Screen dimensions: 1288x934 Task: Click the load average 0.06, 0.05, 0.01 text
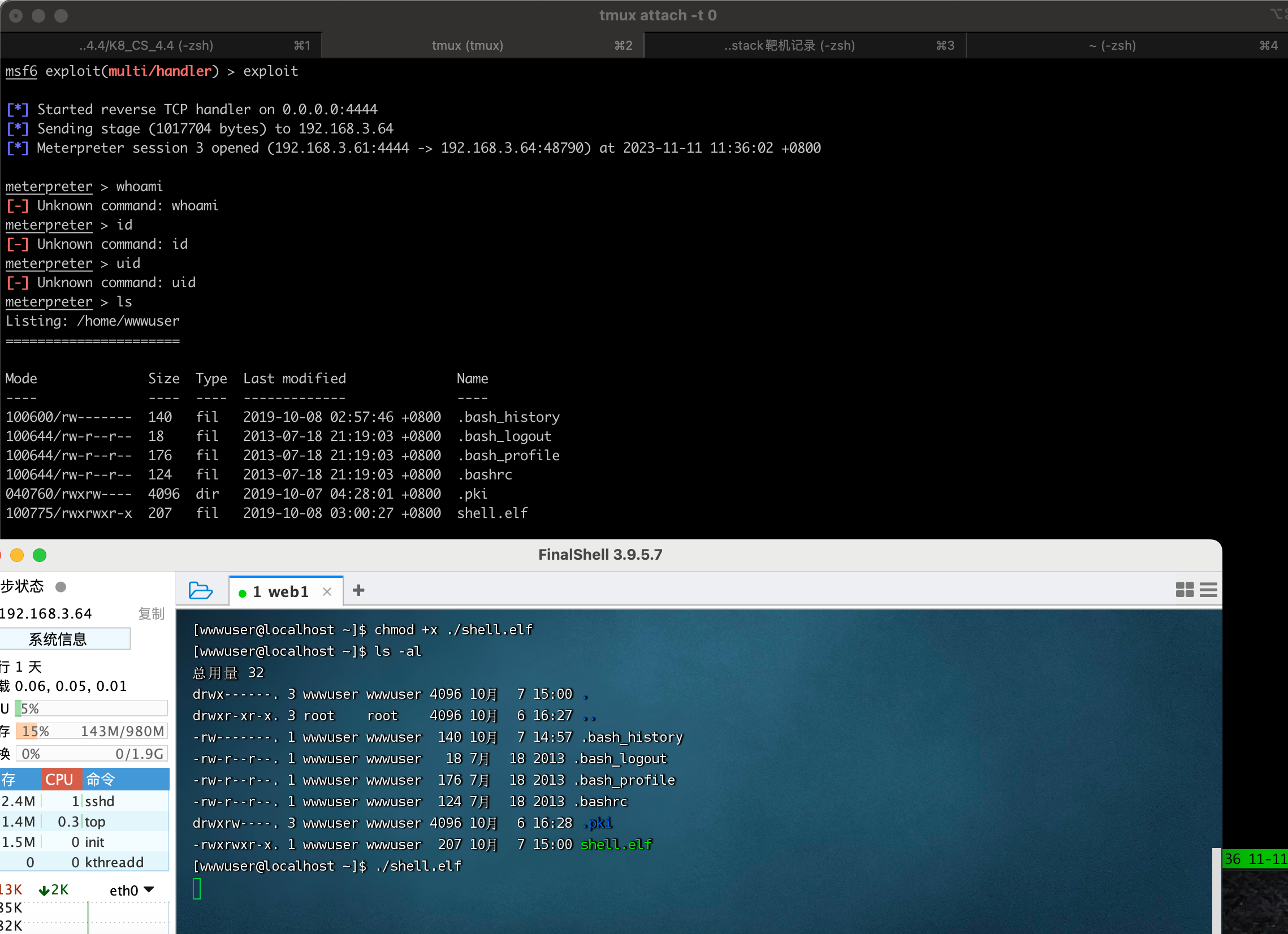point(71,686)
